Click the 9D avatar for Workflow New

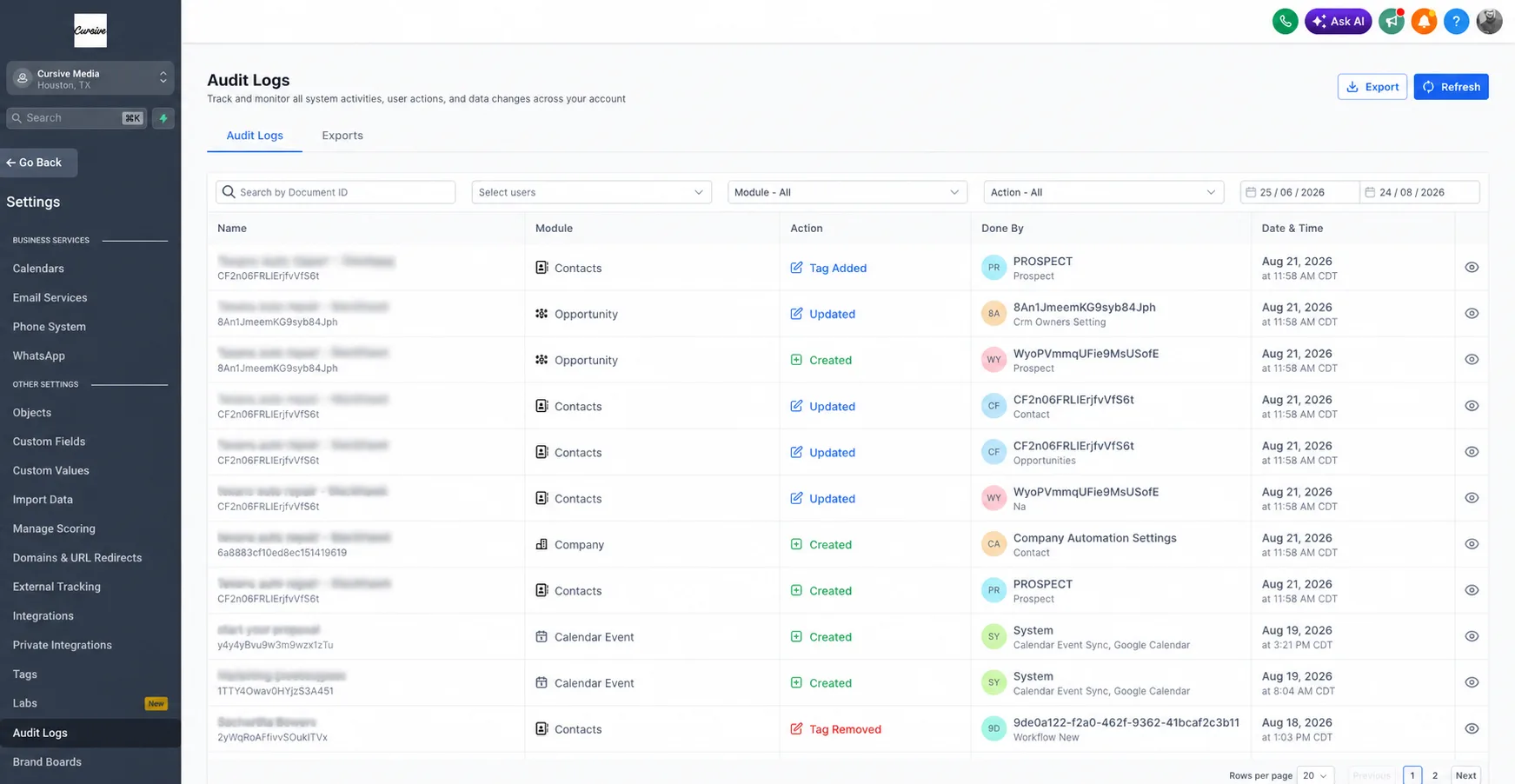[993, 728]
